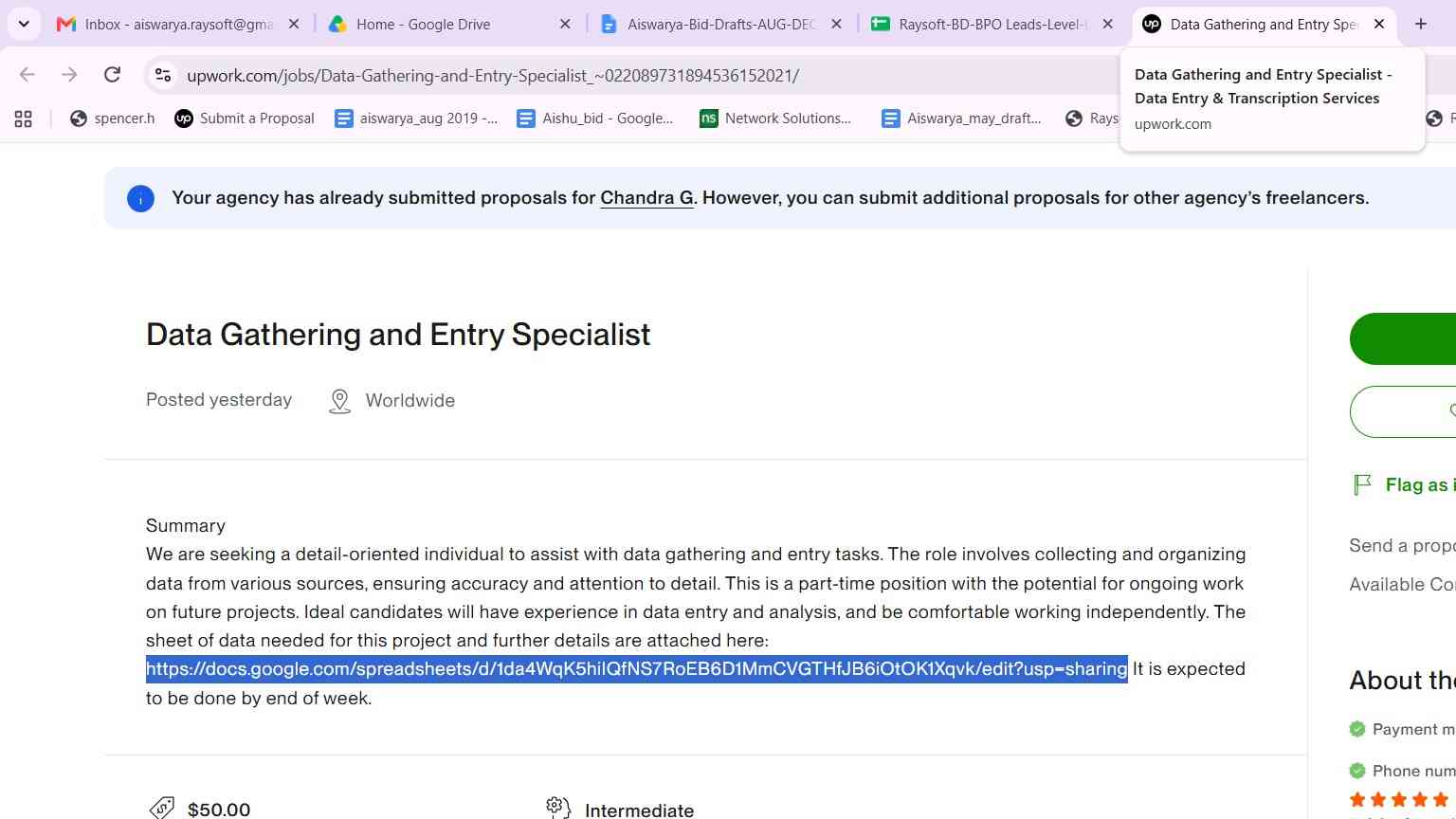
Task: Open the site information icon in the address bar
Action: coord(163,75)
